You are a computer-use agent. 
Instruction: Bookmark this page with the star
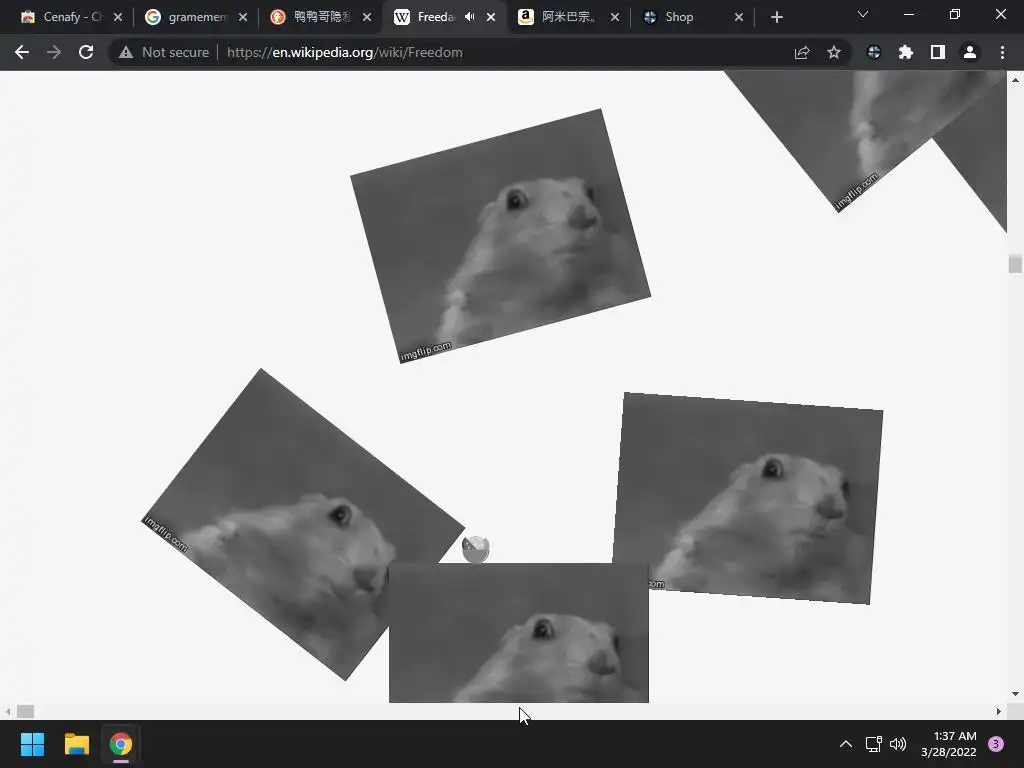[x=834, y=52]
